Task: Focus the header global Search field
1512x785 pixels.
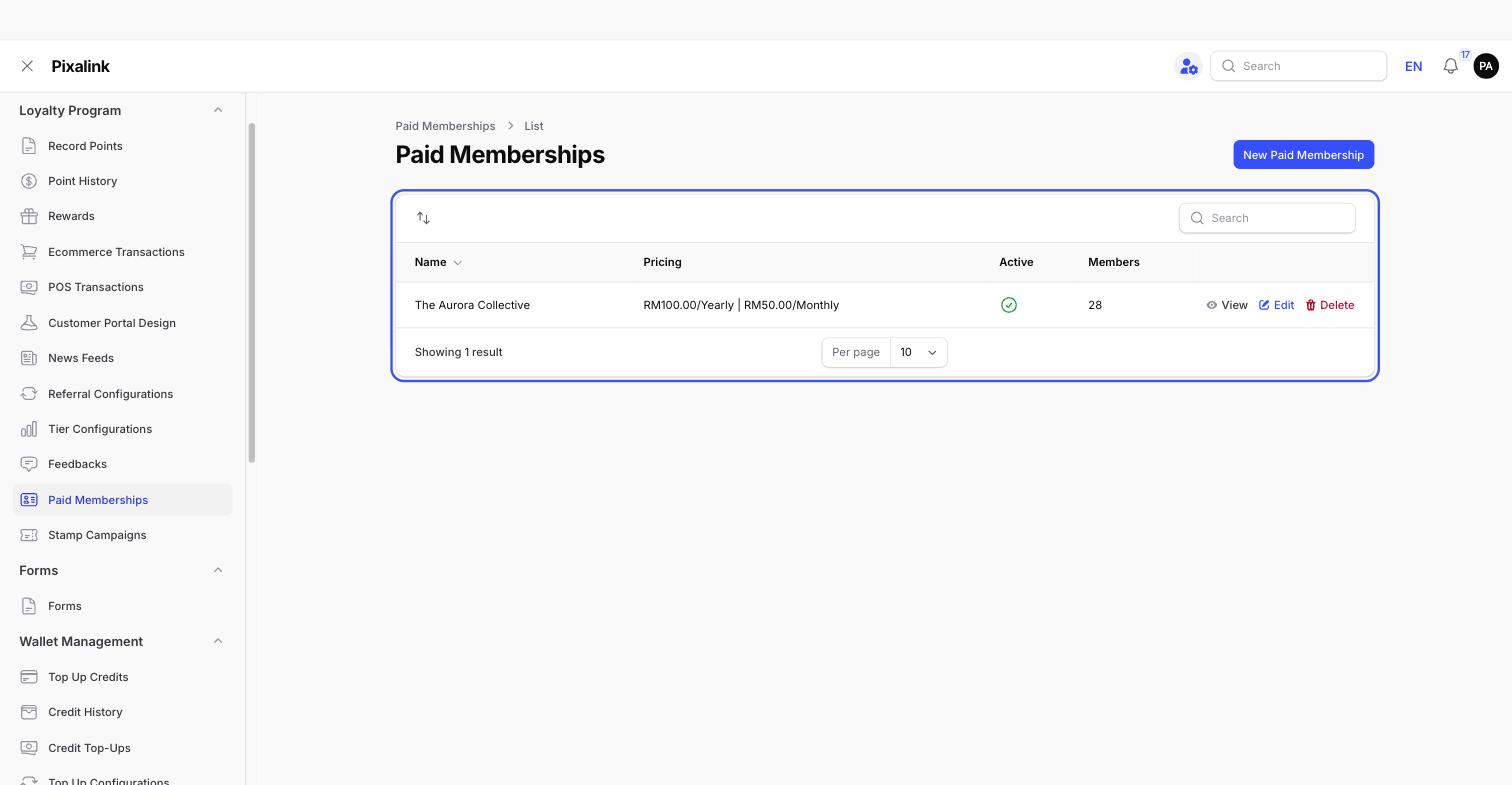Action: 1298,66
